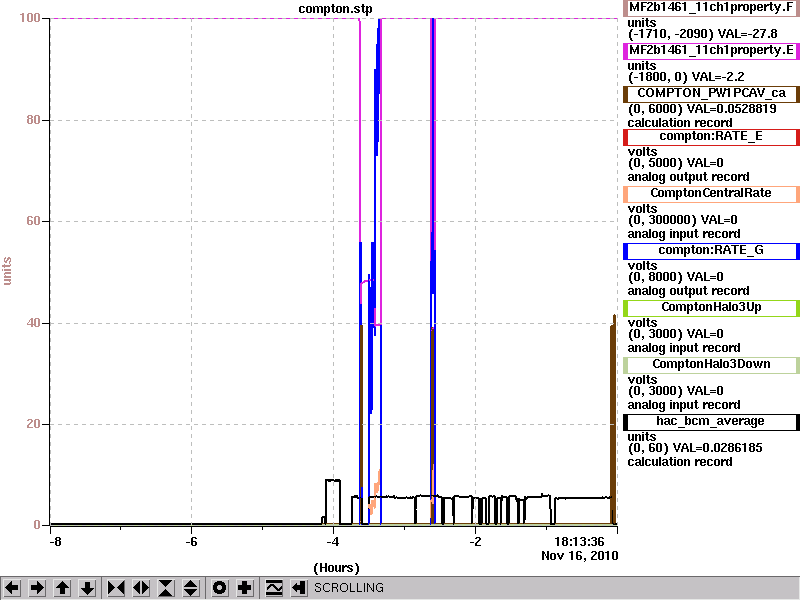The image size is (800, 600).
Task: Select the orange ComptonCentralRate legend box
Action: [x=711, y=194]
